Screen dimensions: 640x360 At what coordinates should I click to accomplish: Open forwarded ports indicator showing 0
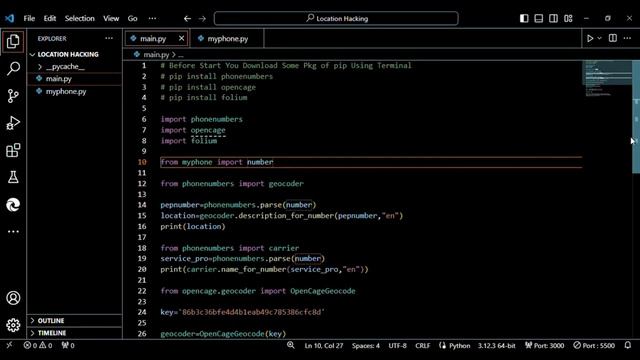68,345
